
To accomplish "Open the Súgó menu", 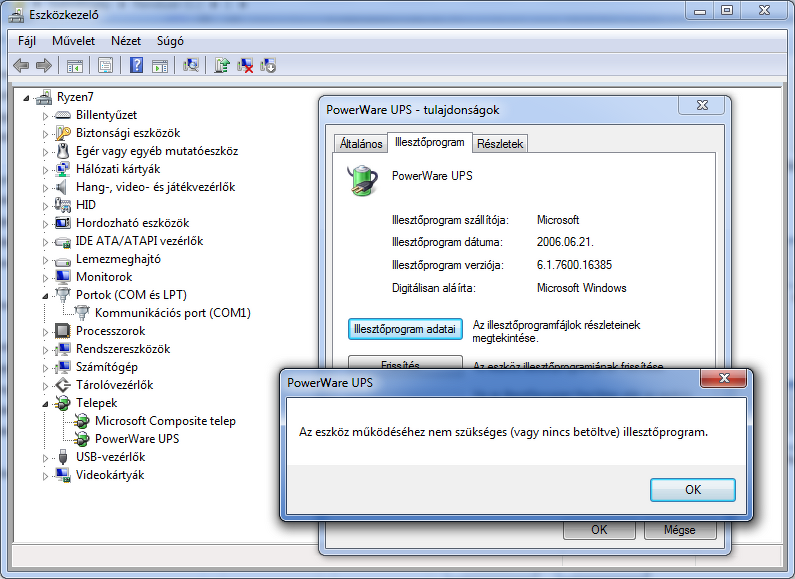I will coord(170,41).
